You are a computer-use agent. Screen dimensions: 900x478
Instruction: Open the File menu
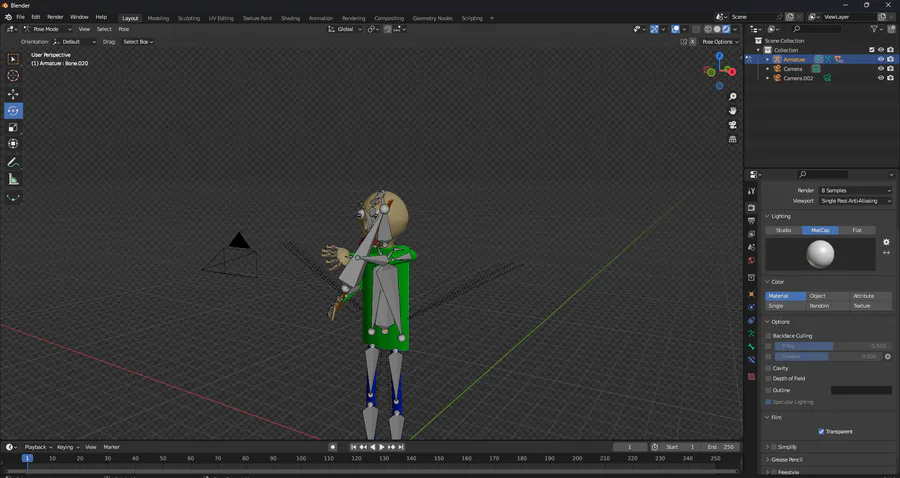(20, 17)
